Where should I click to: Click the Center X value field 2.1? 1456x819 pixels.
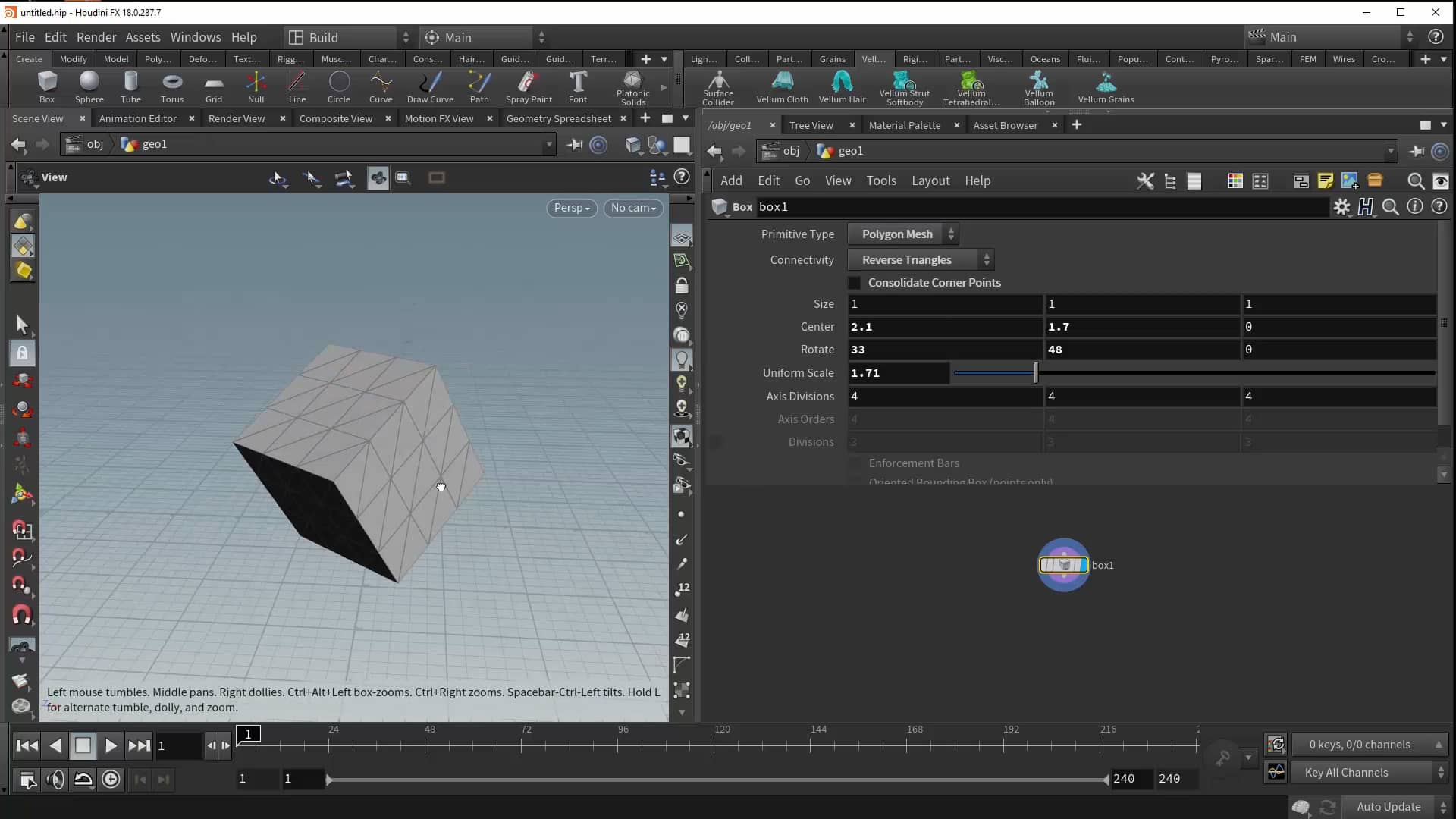(x=945, y=327)
